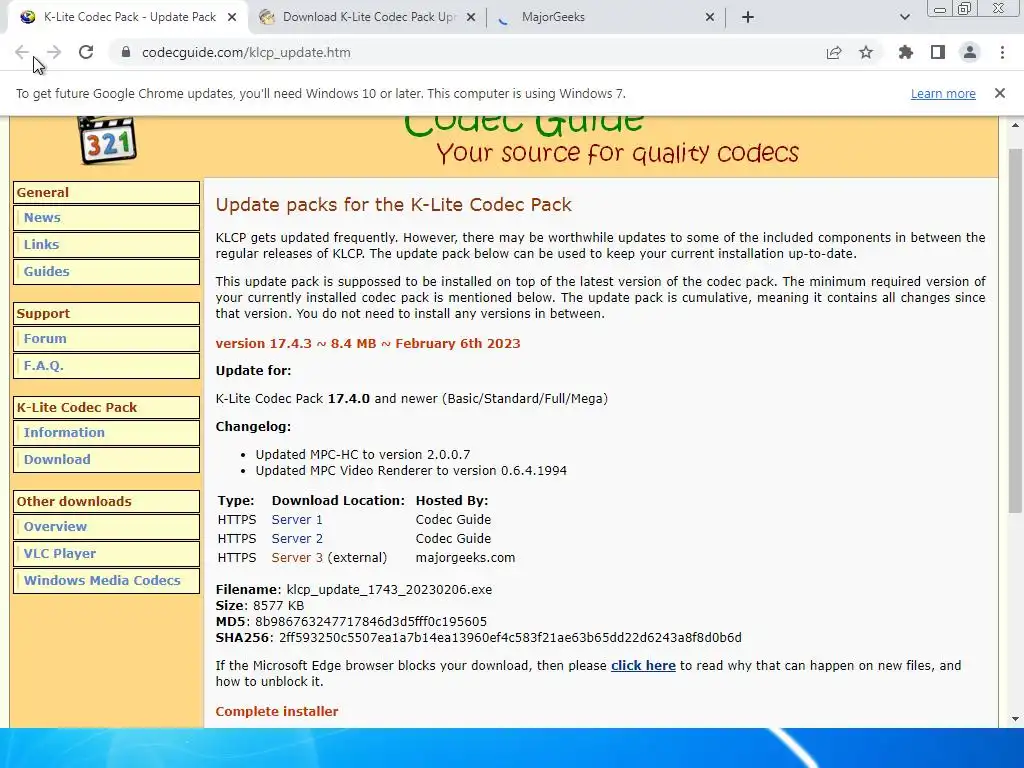Viewport: 1024px width, 768px height.
Task: Expand the tab search chevron
Action: [x=904, y=17]
